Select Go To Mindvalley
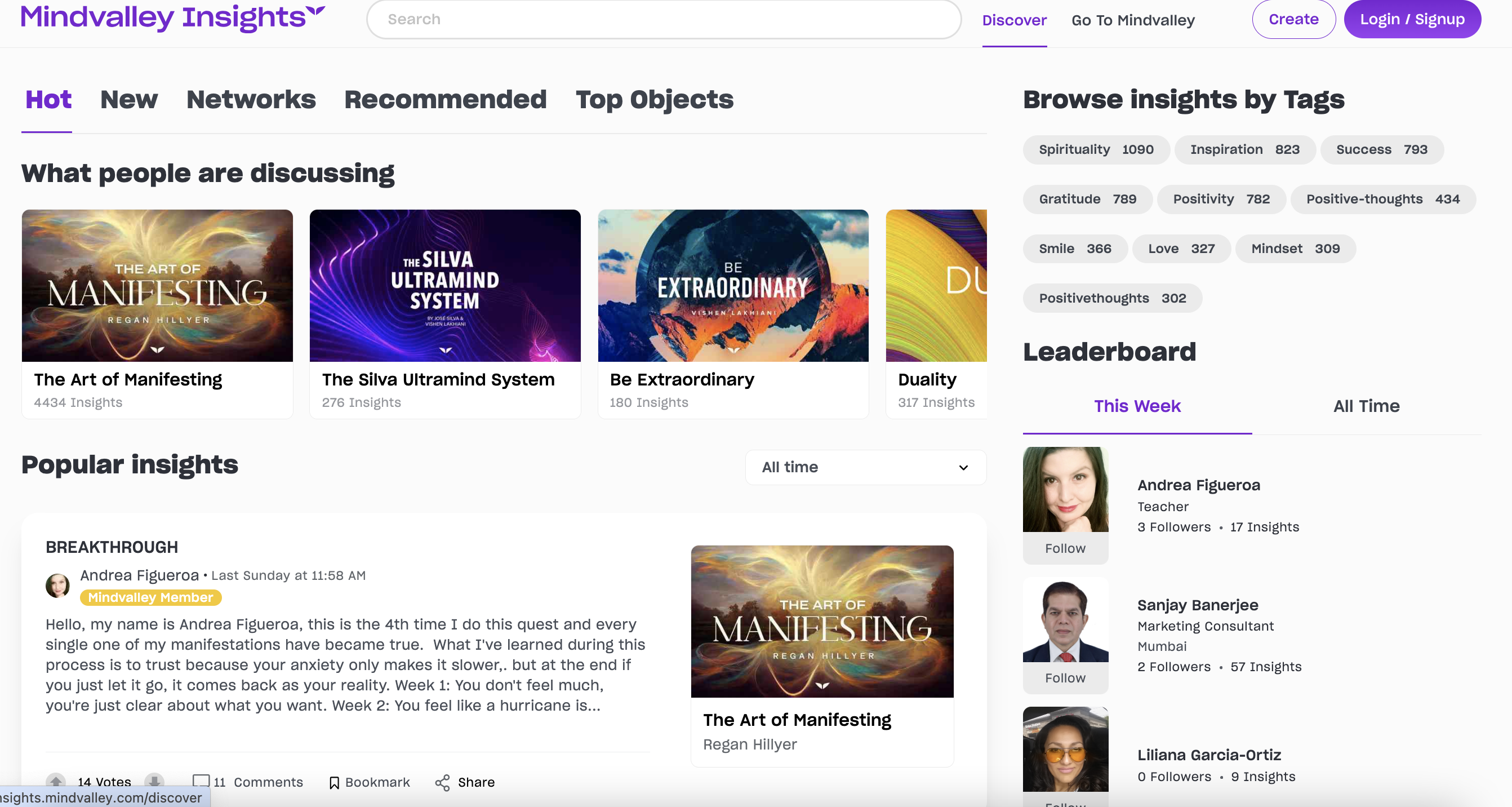Viewport: 1512px width, 807px height. pyautogui.click(x=1133, y=20)
